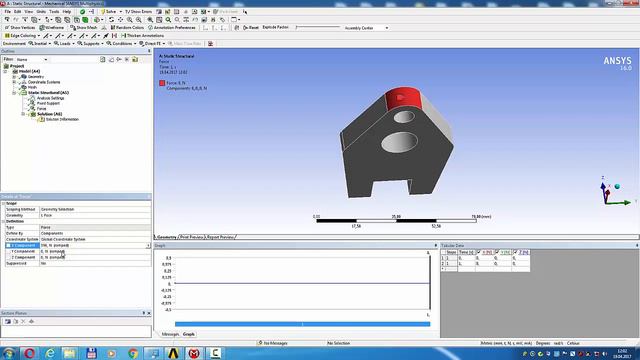Switch to the Graph tab
Screen dimensions: 640x360
click(189, 334)
